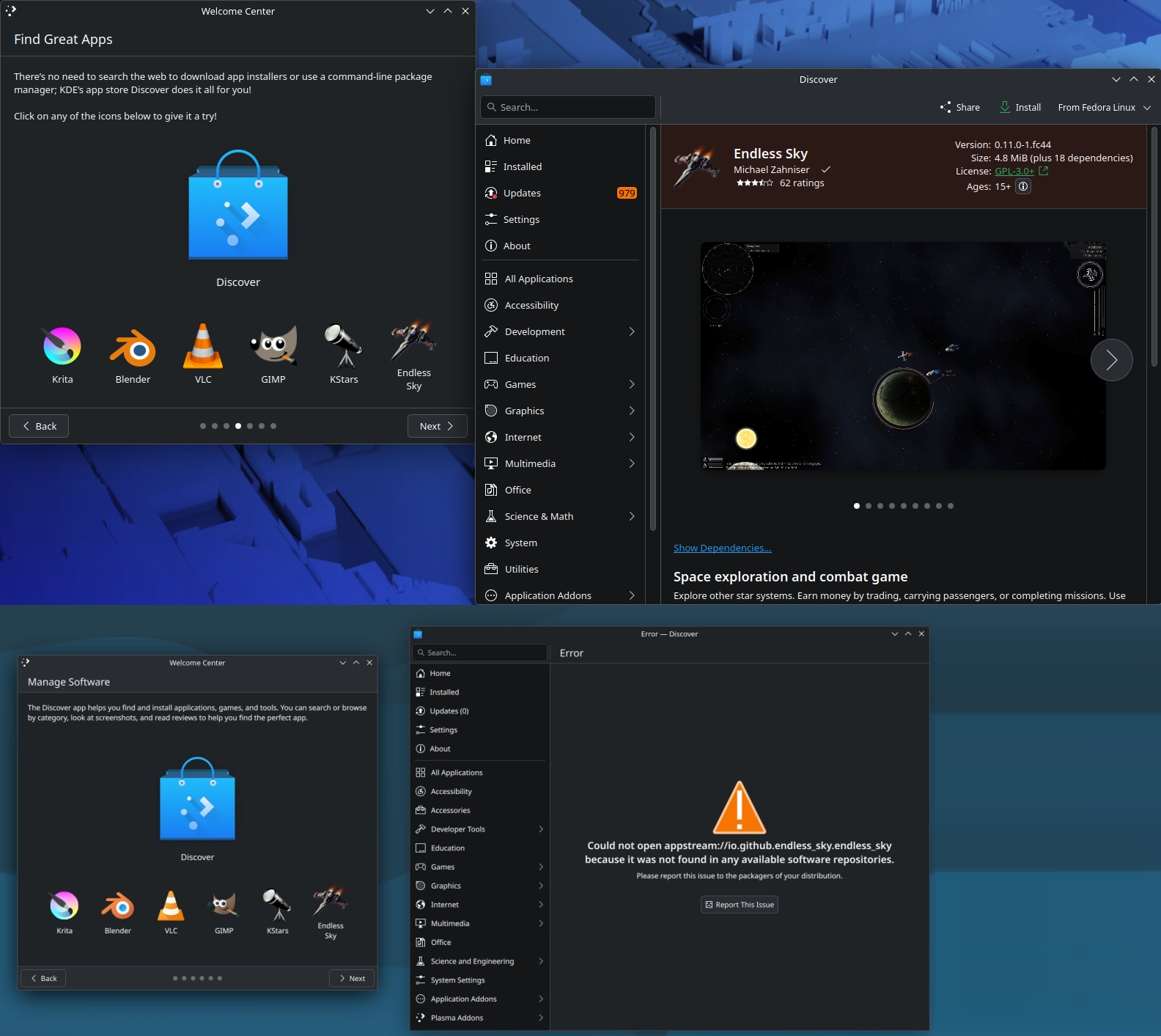Screen dimensions: 1161x1036
Task: Click the category sidebar scrollbar in Discover
Action: [x=653, y=330]
